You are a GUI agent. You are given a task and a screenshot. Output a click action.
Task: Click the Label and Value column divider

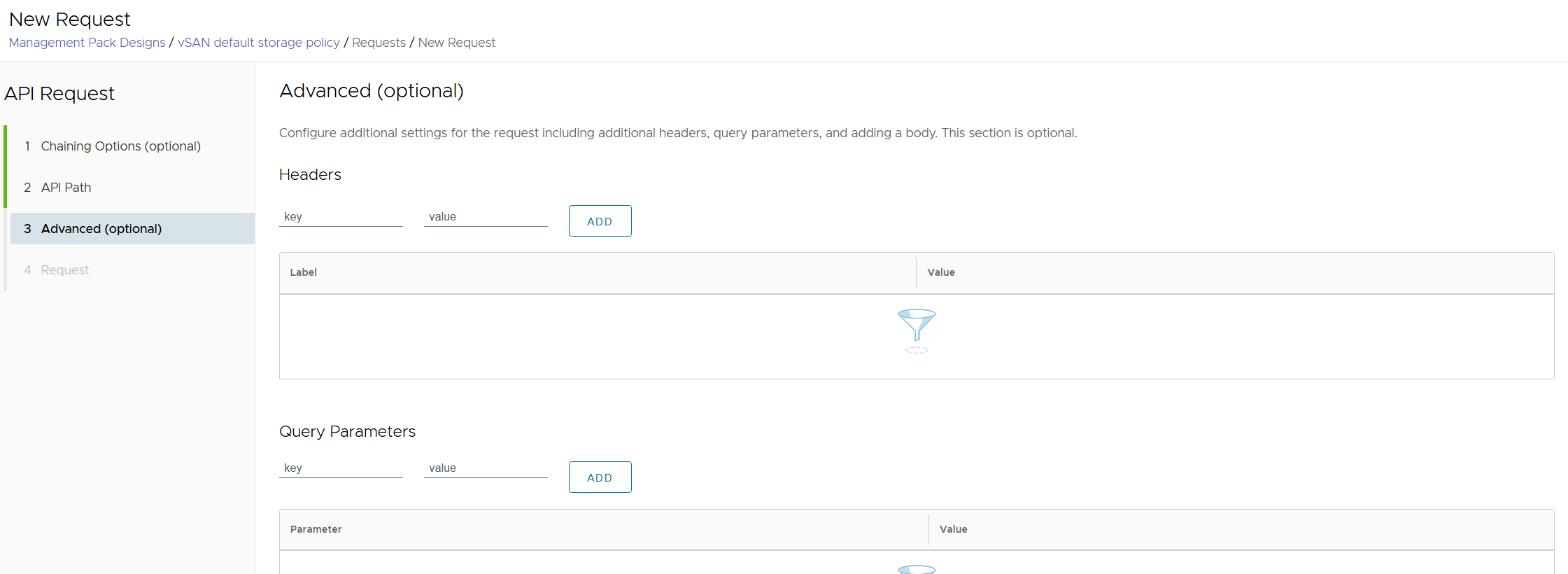(x=916, y=273)
